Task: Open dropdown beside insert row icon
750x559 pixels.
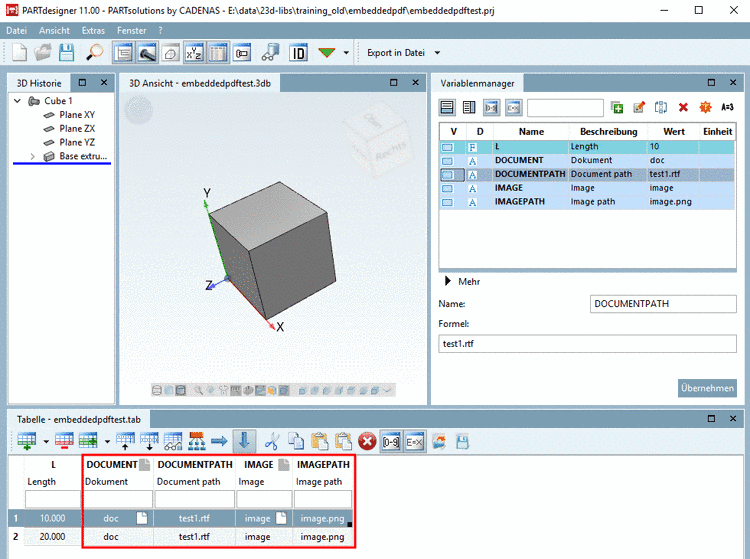Action: [x=46, y=441]
